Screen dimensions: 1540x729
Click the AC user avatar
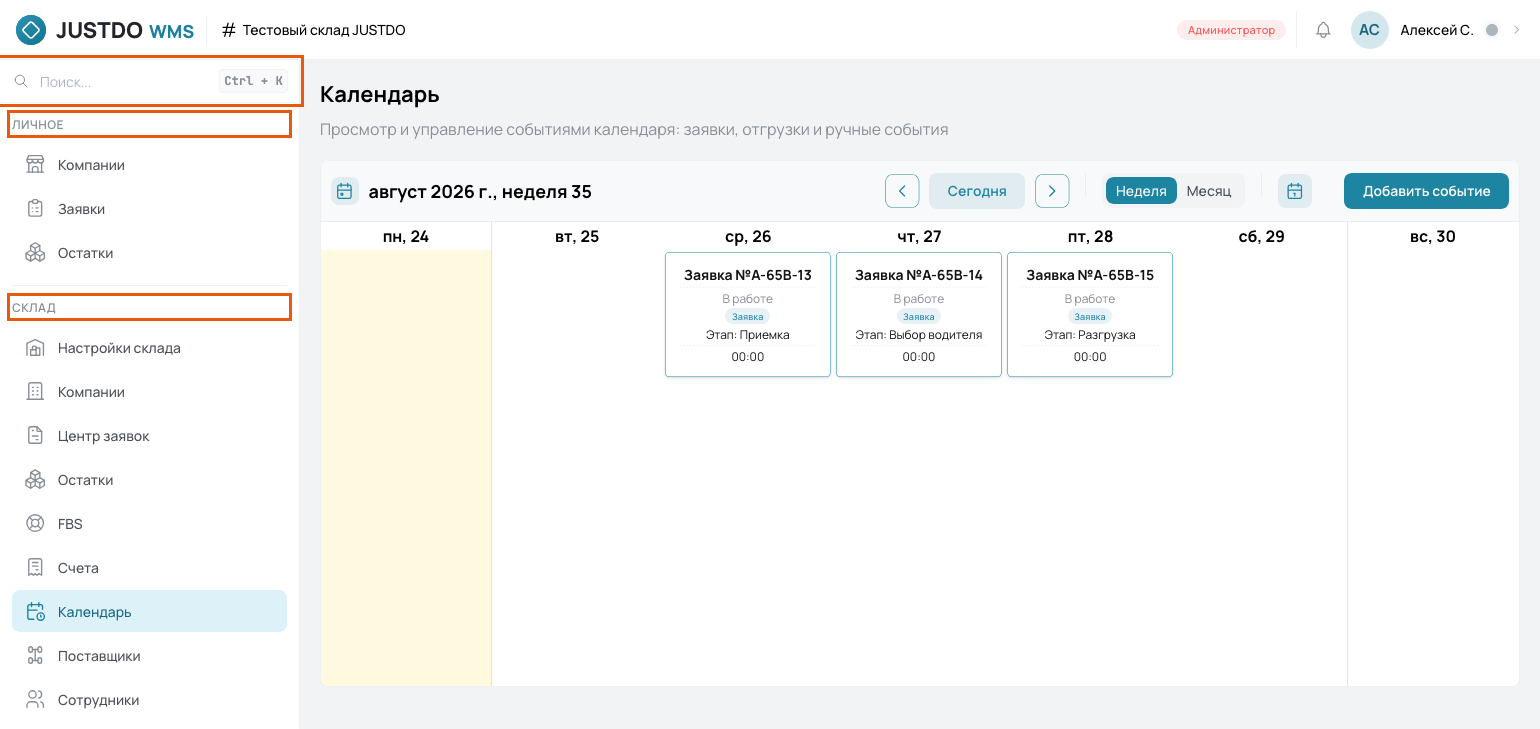(x=1369, y=30)
